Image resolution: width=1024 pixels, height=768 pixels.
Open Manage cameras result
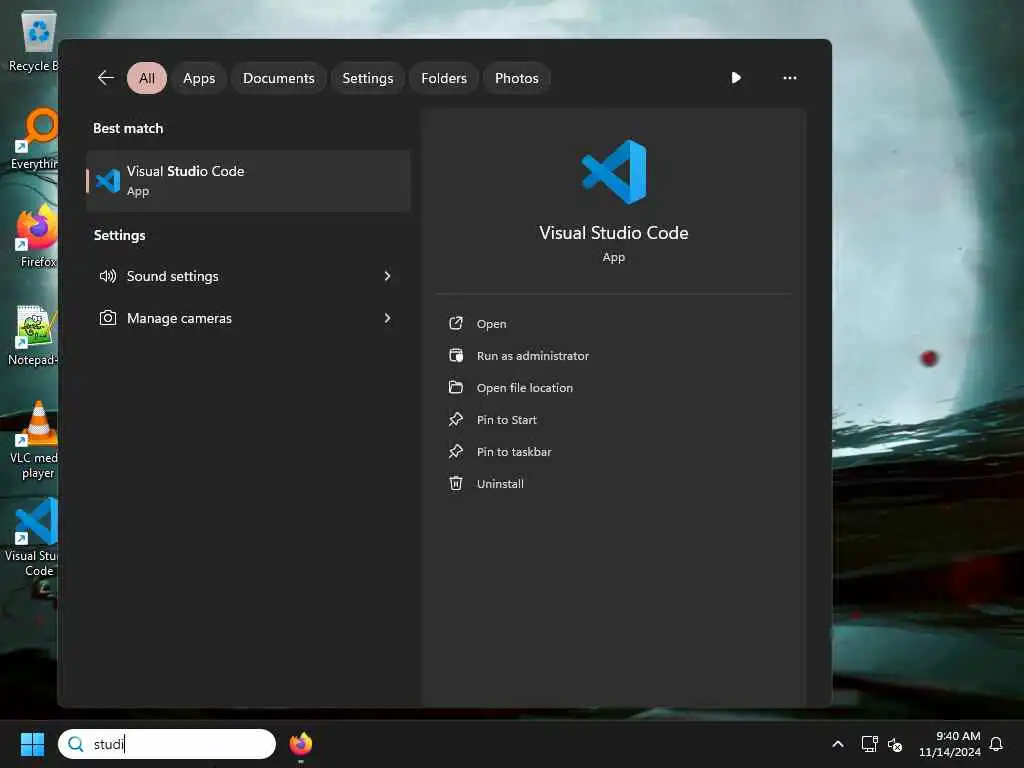coord(248,318)
